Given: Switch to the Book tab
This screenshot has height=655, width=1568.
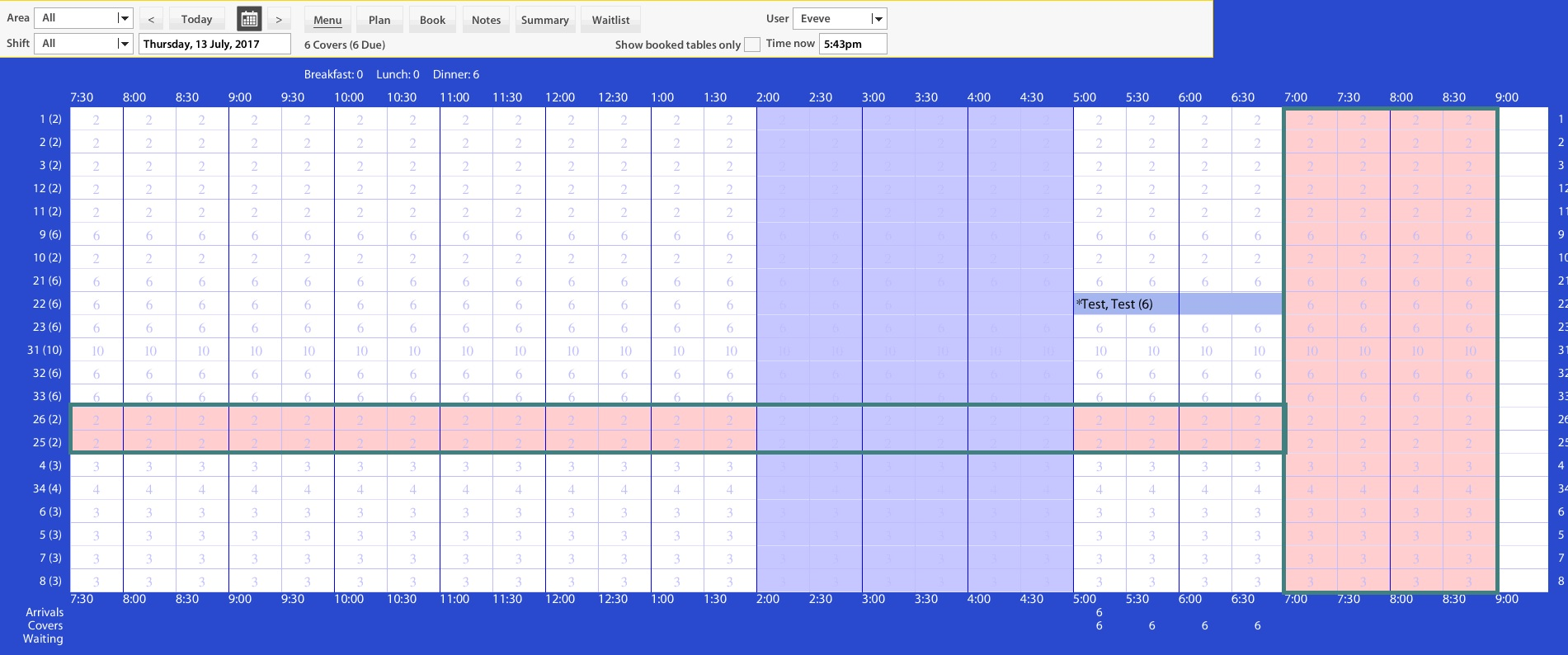Looking at the screenshot, I should click(432, 20).
